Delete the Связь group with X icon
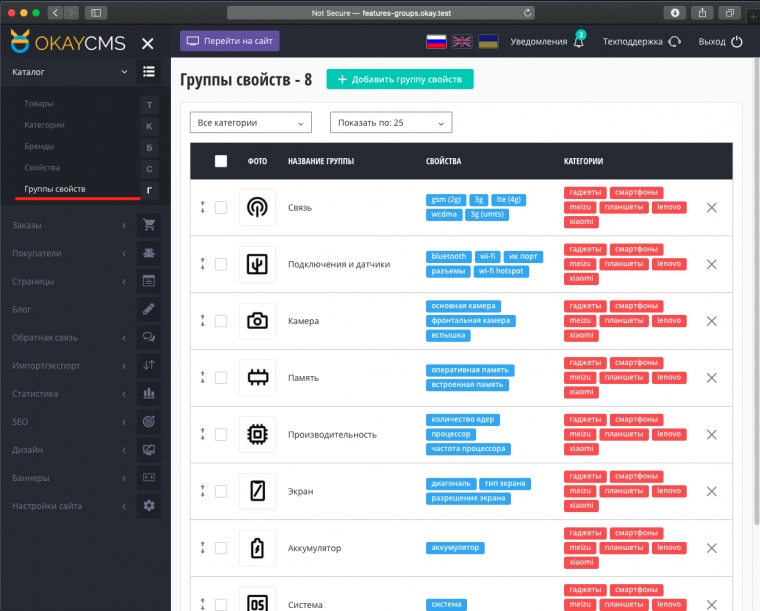 (711, 207)
